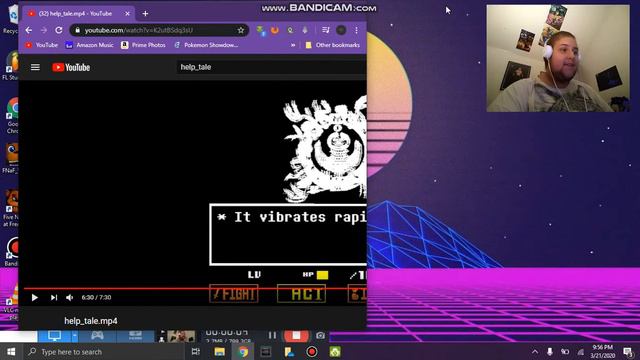
Task: Pause the Bandicam recording
Action: (x=272, y=336)
